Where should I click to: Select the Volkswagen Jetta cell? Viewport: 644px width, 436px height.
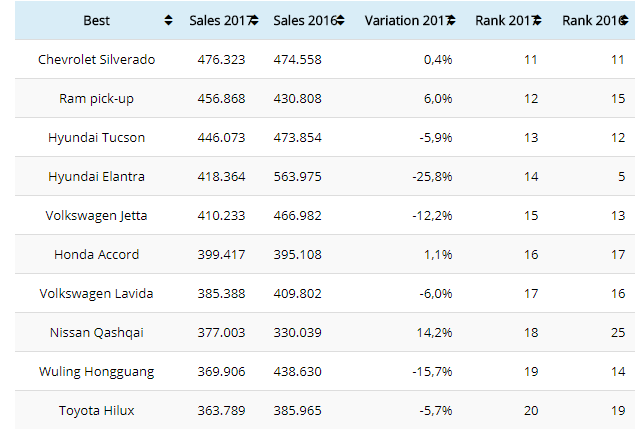tap(97, 216)
